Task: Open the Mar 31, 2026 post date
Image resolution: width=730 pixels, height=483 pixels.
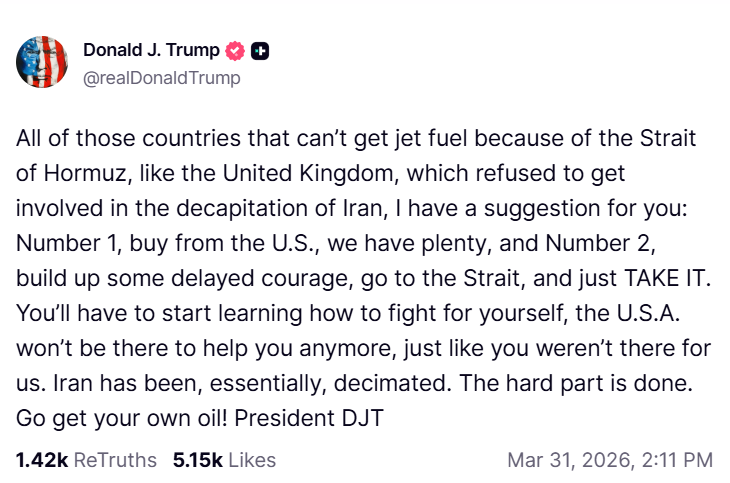Action: tap(565, 460)
